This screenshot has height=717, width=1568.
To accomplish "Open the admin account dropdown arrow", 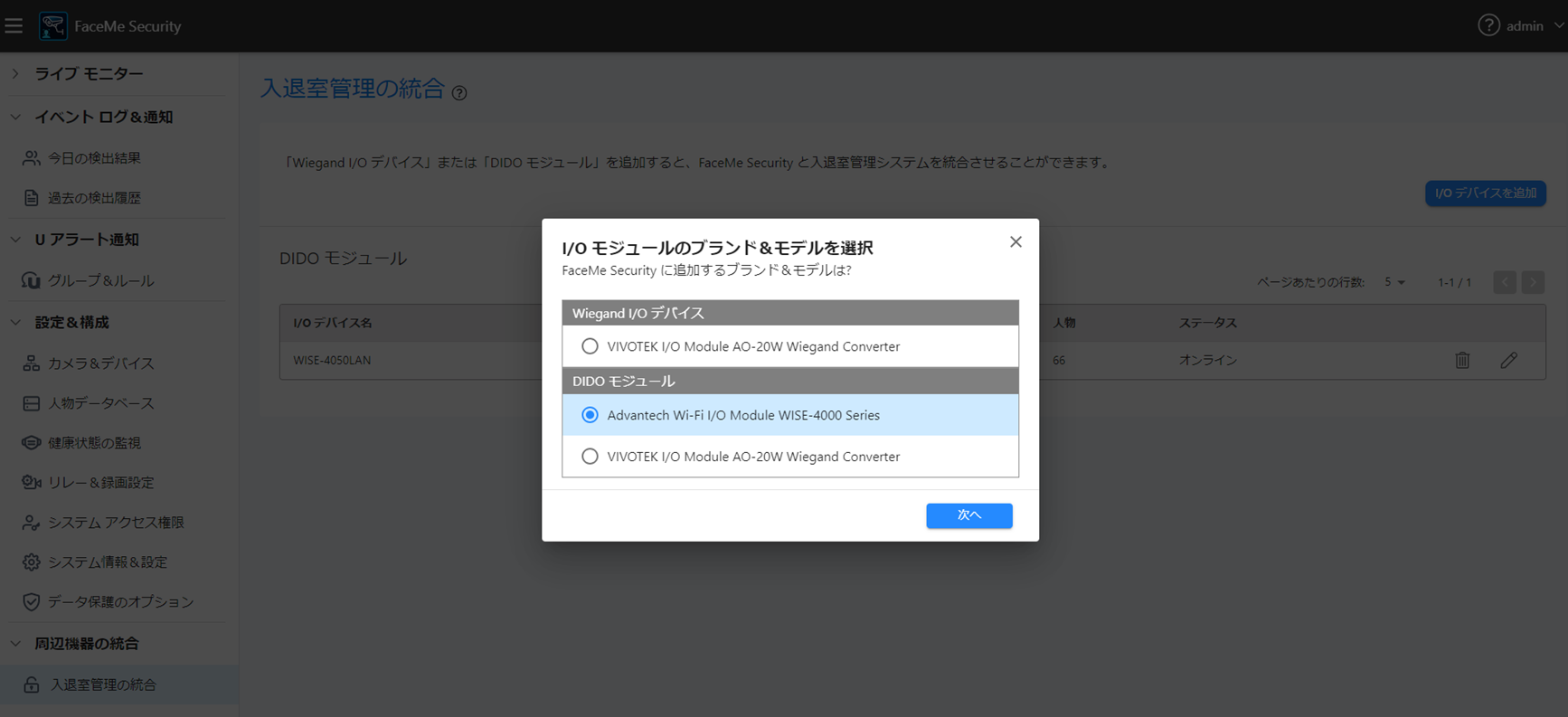I will (1559, 25).
